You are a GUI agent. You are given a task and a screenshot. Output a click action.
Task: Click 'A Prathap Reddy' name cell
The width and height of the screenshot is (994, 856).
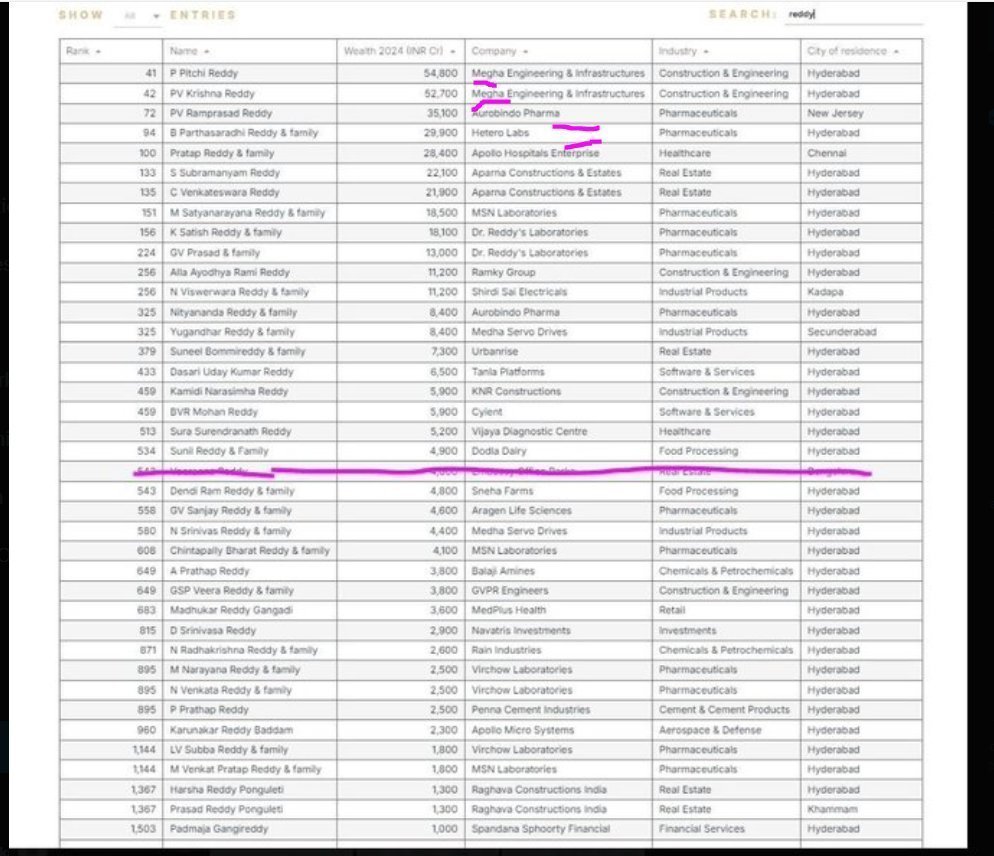pyautogui.click(x=249, y=571)
